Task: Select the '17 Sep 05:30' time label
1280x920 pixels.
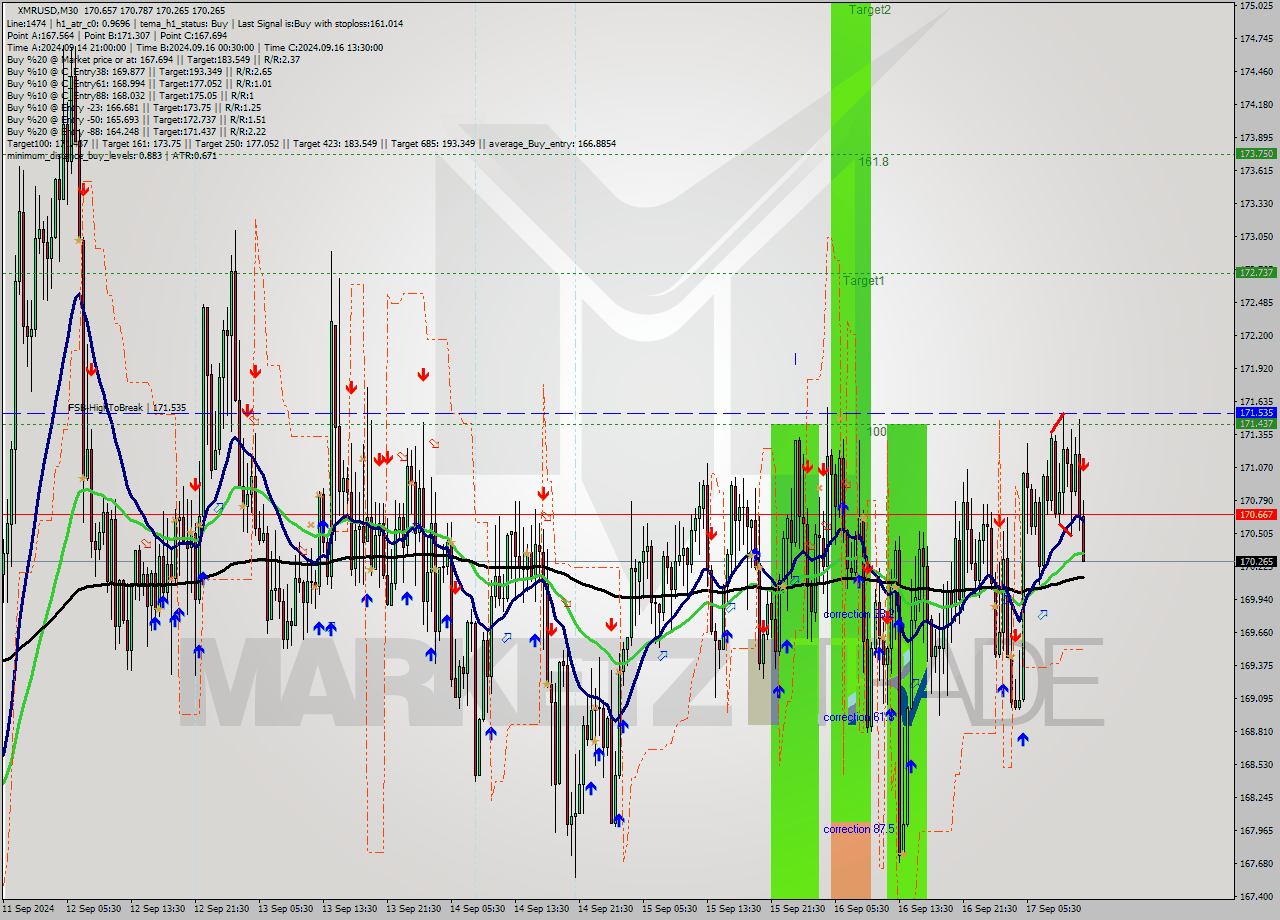Action: click(1053, 908)
